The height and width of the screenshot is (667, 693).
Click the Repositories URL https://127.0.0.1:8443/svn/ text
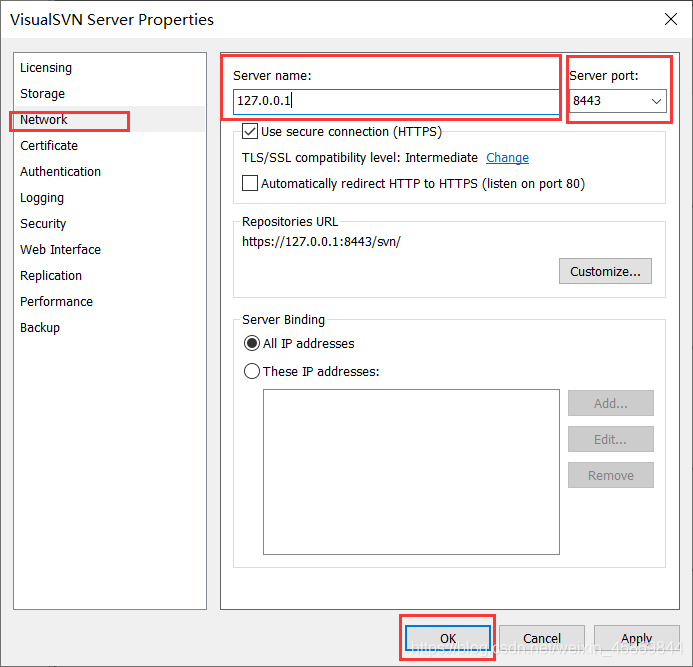pyautogui.click(x=321, y=242)
